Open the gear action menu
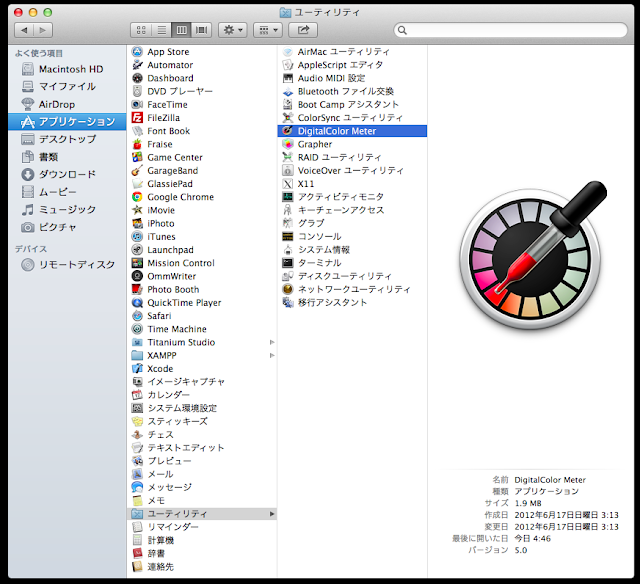This screenshot has height=584, width=640. tap(233, 30)
